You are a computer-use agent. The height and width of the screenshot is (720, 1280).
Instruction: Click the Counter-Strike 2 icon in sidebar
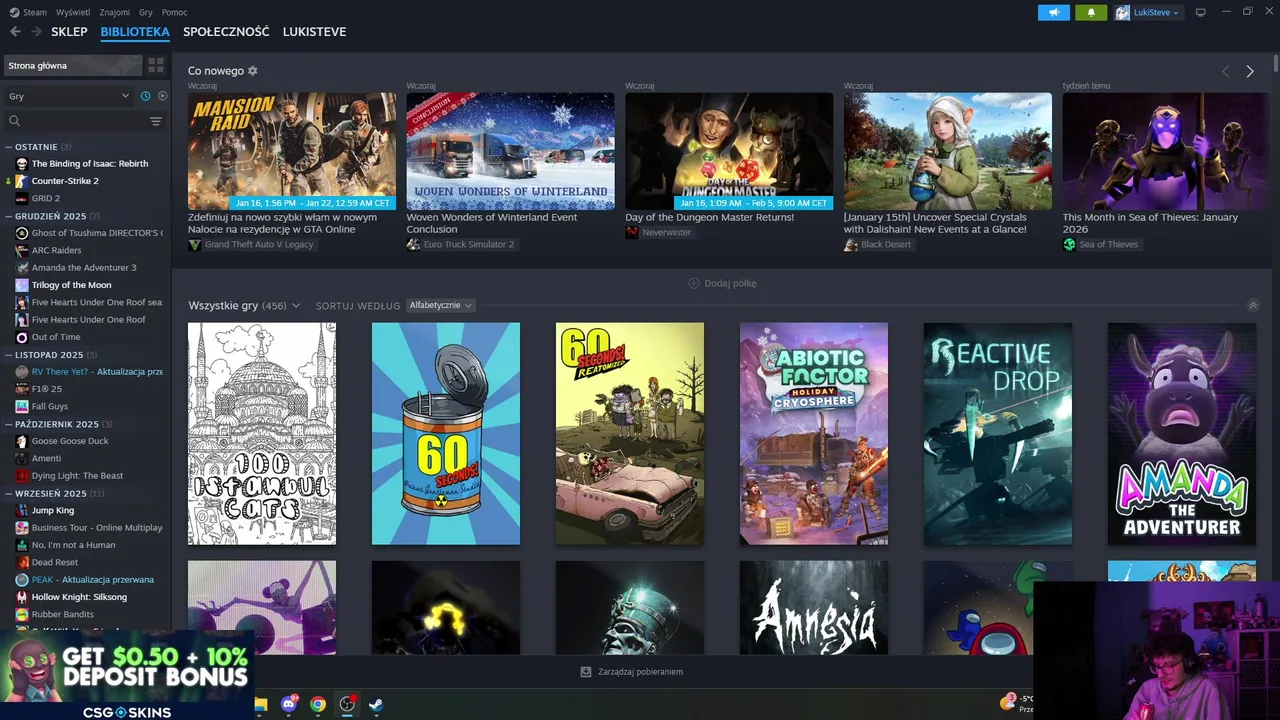tap(22, 181)
